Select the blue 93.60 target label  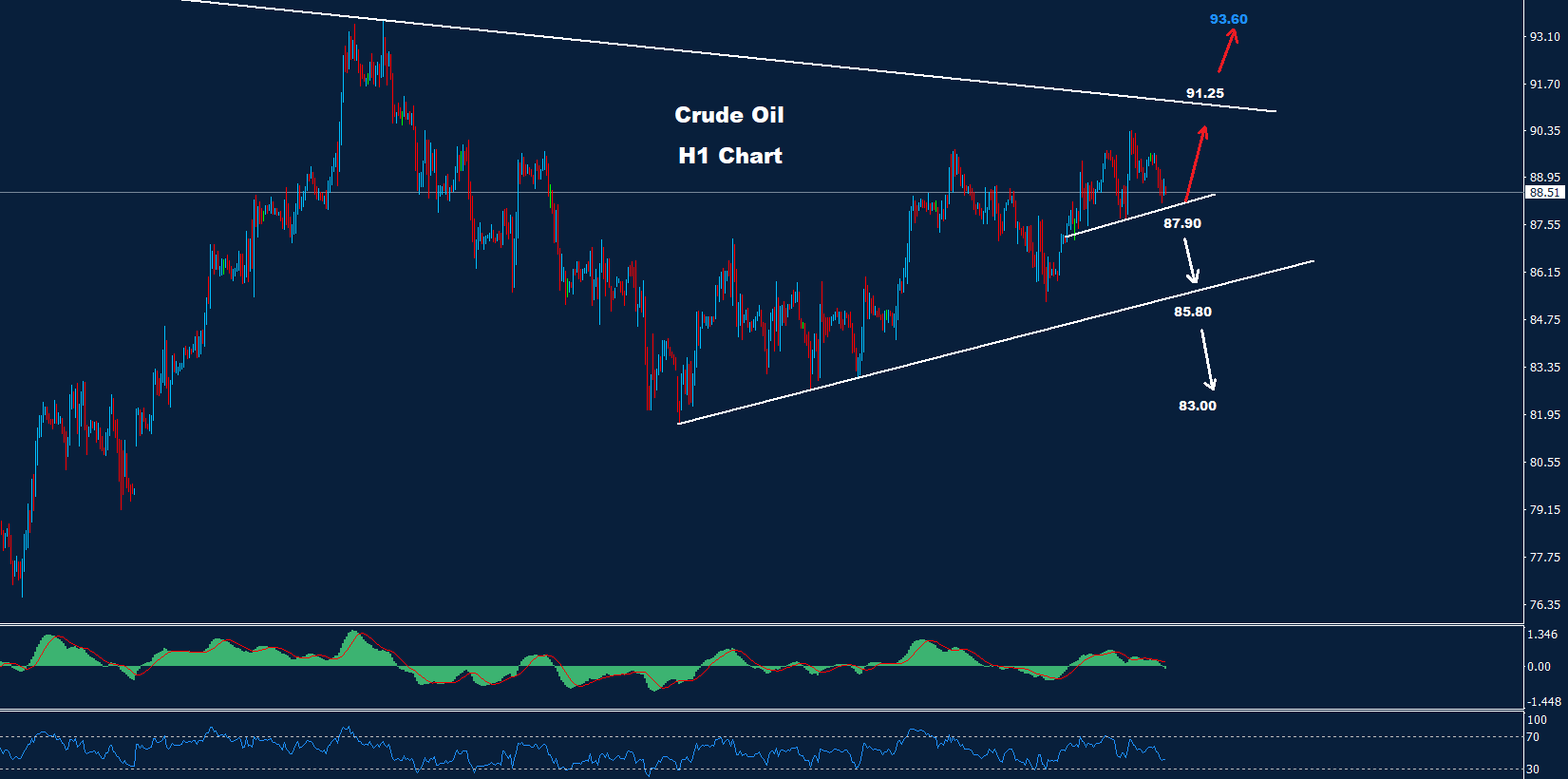point(1228,19)
